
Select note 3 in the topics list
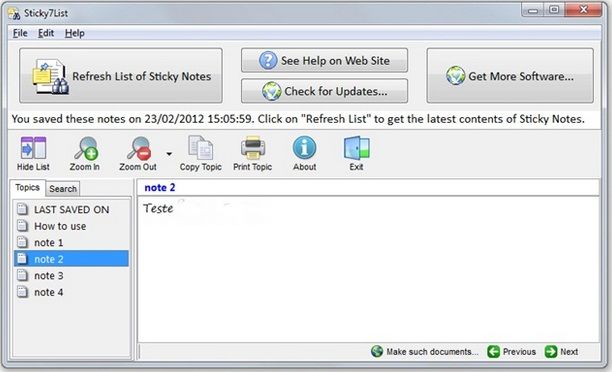[x=71, y=276]
